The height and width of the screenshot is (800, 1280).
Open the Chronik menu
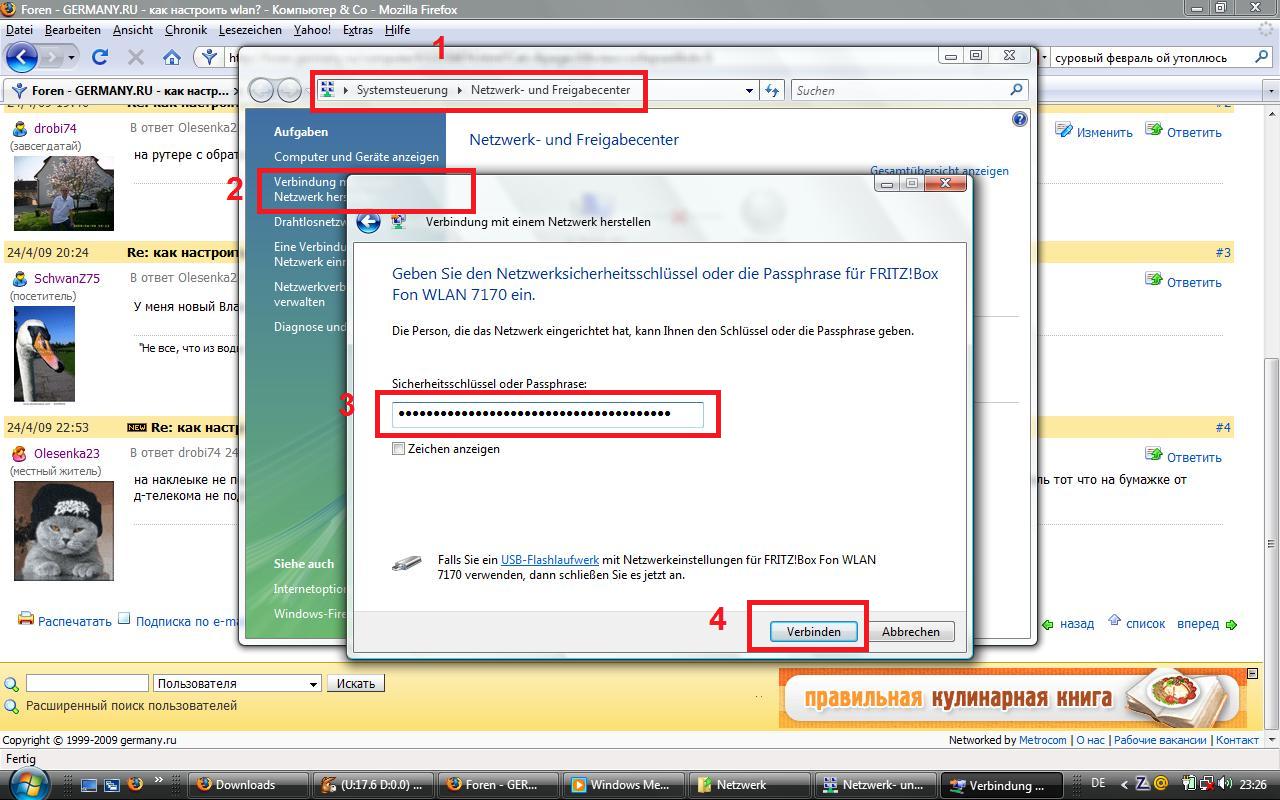[x=186, y=30]
